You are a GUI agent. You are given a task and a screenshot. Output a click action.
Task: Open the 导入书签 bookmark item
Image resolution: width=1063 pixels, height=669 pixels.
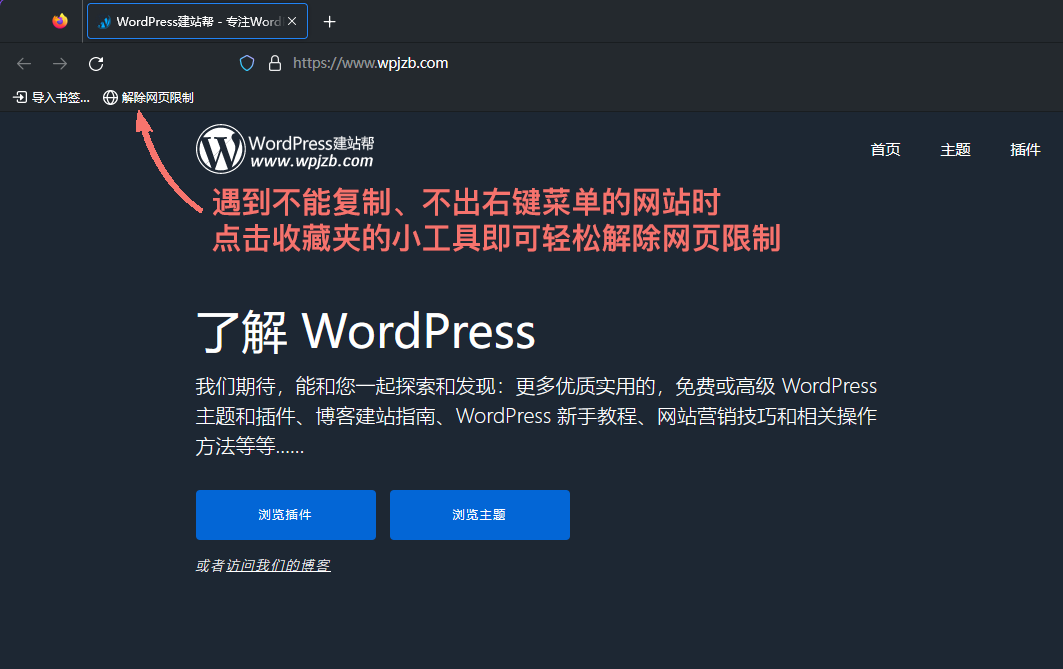pyautogui.click(x=52, y=98)
